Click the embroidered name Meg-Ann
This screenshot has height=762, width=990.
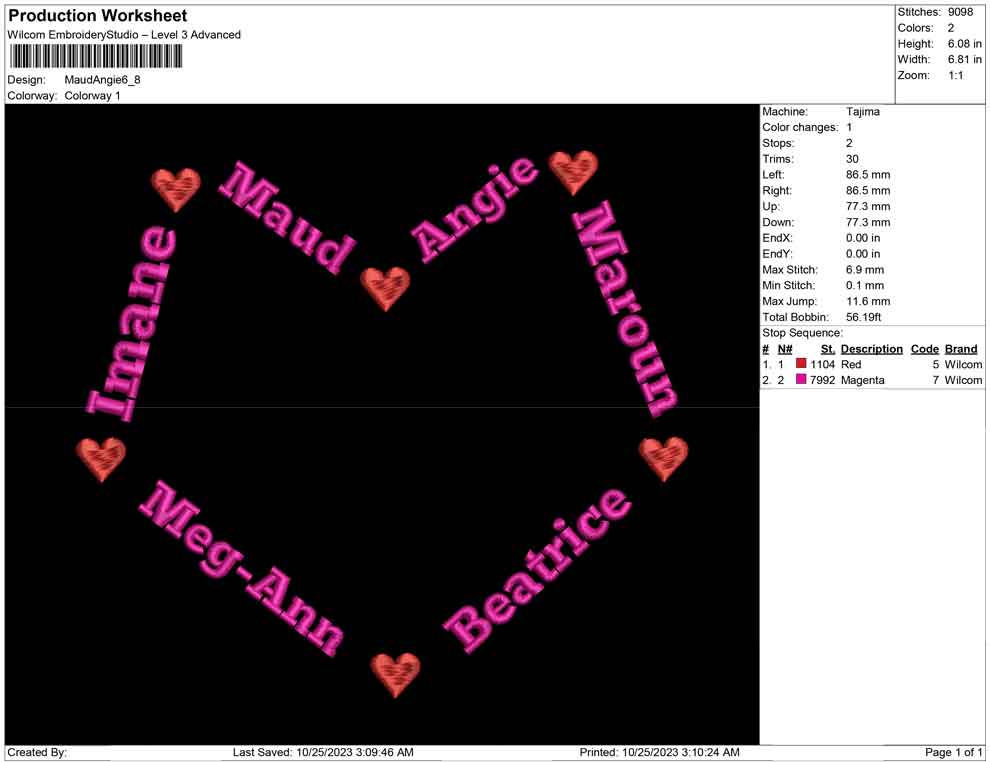[x=242, y=568]
